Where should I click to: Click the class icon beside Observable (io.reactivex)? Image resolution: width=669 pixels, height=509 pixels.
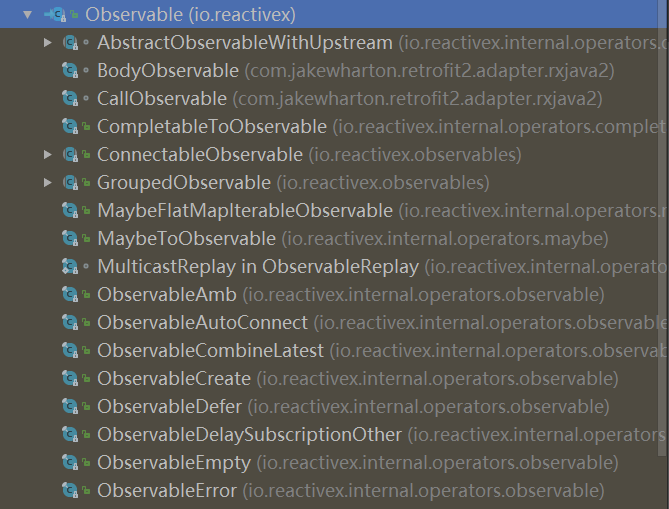tap(55, 15)
